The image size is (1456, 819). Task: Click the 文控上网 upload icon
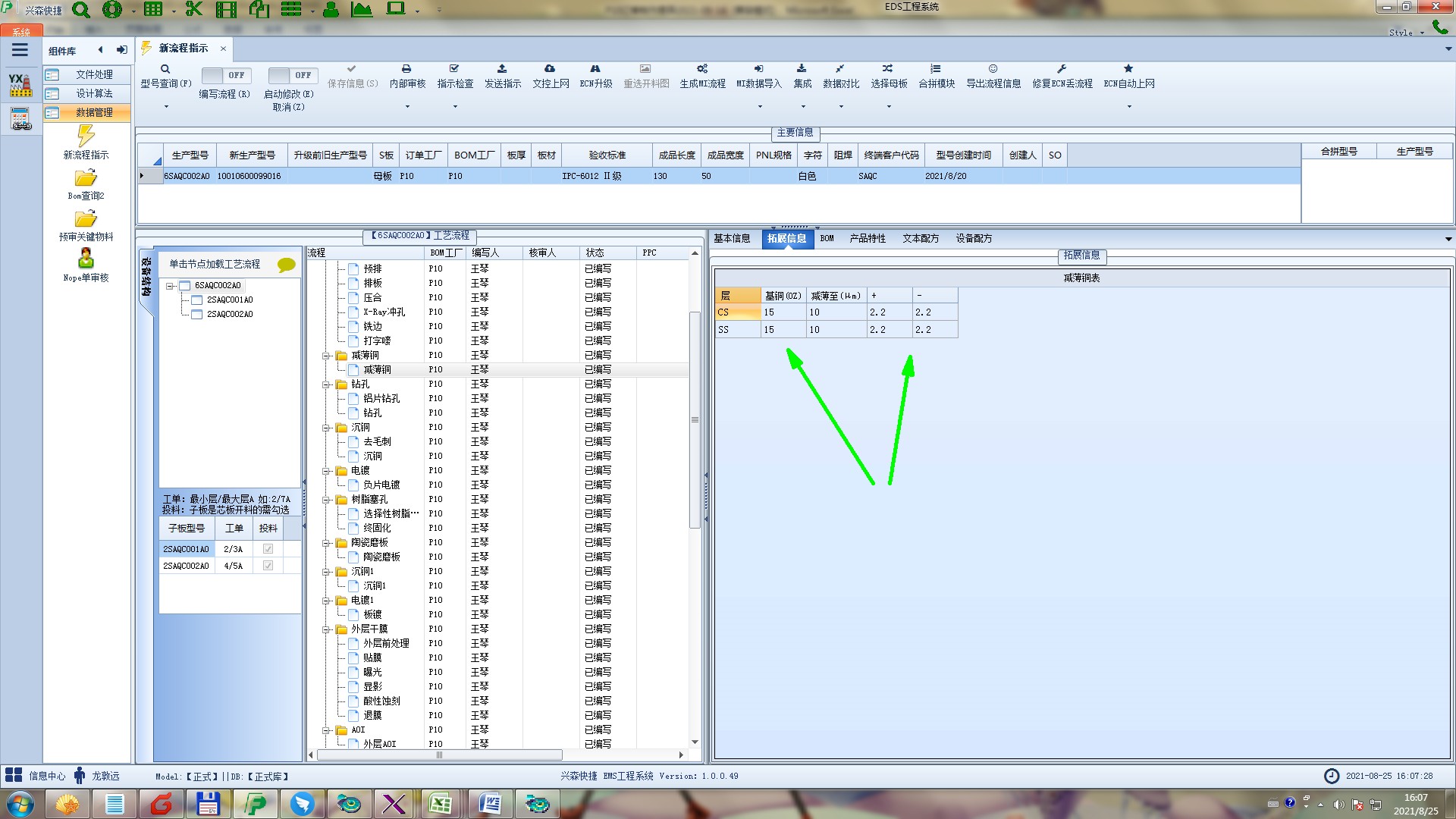pyautogui.click(x=550, y=69)
